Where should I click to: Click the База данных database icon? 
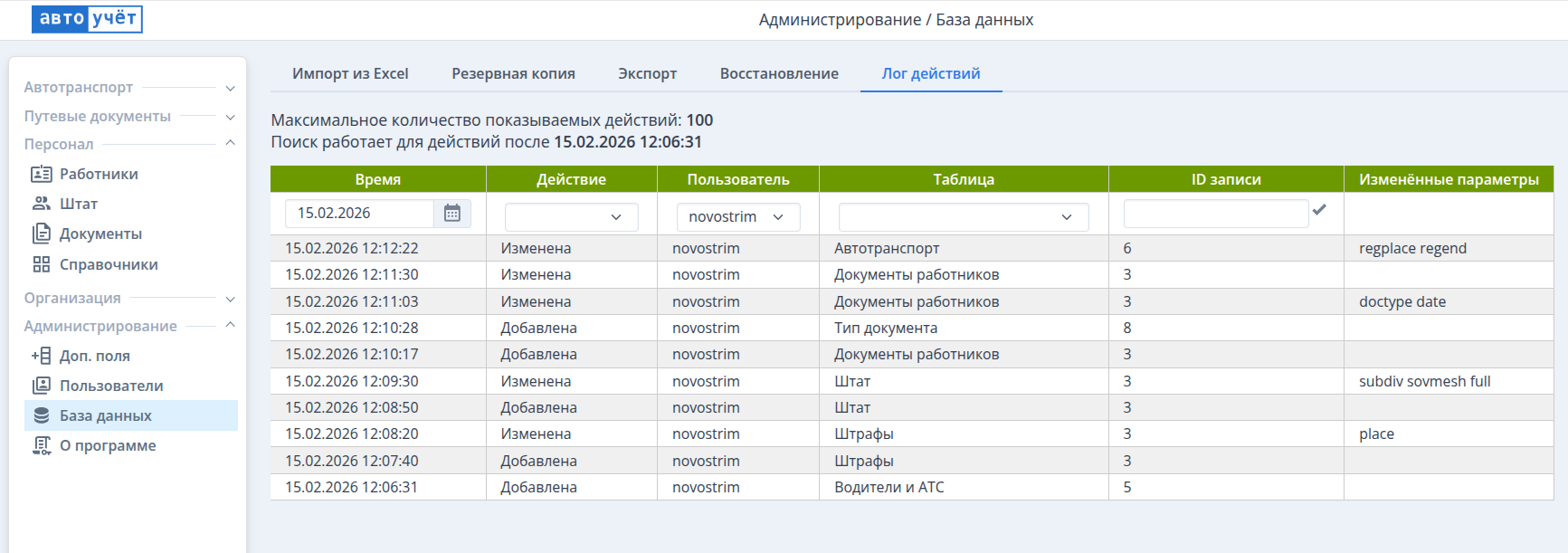[x=42, y=415]
